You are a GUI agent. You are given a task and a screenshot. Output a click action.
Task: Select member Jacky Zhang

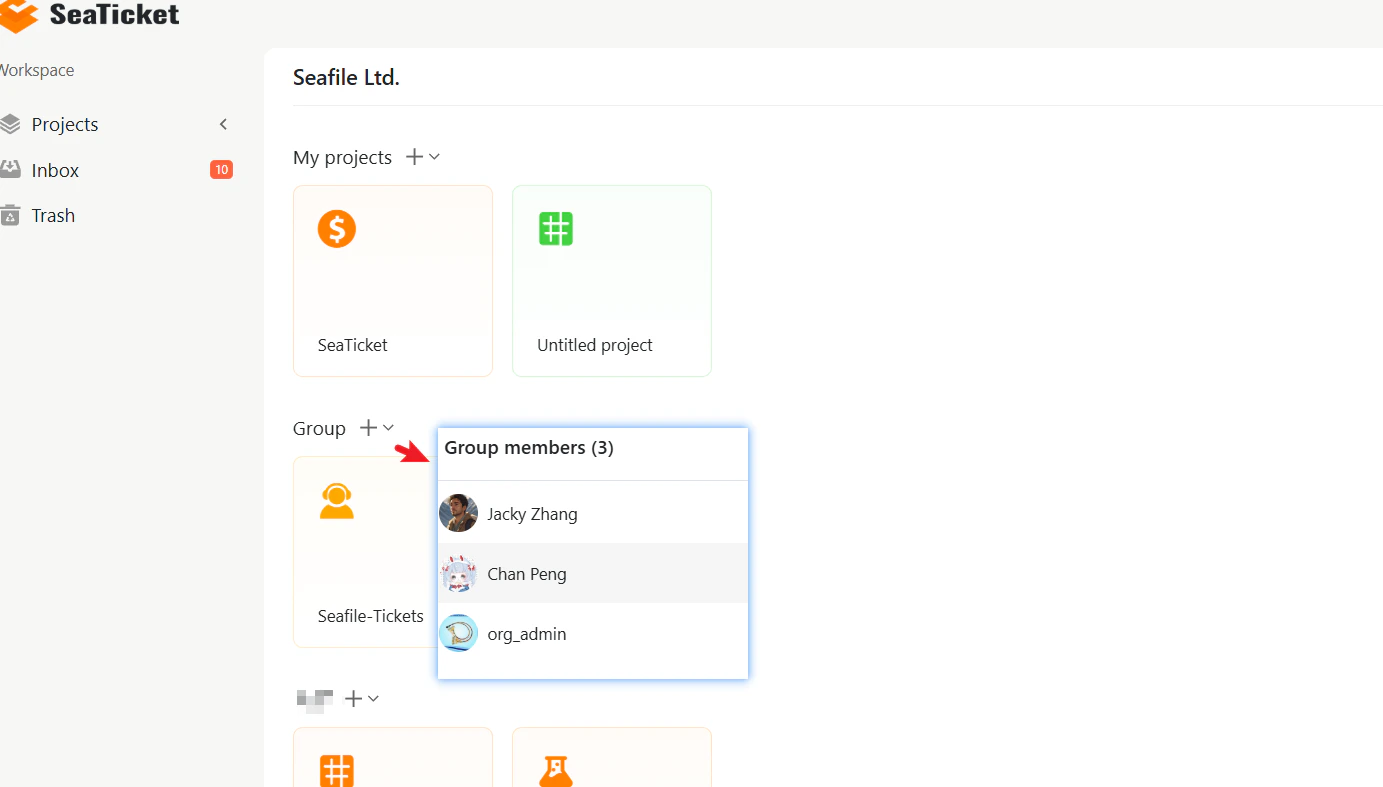point(593,514)
